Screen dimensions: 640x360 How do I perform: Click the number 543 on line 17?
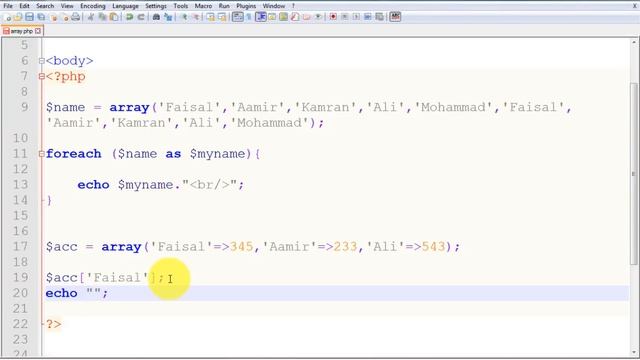tap(433, 247)
